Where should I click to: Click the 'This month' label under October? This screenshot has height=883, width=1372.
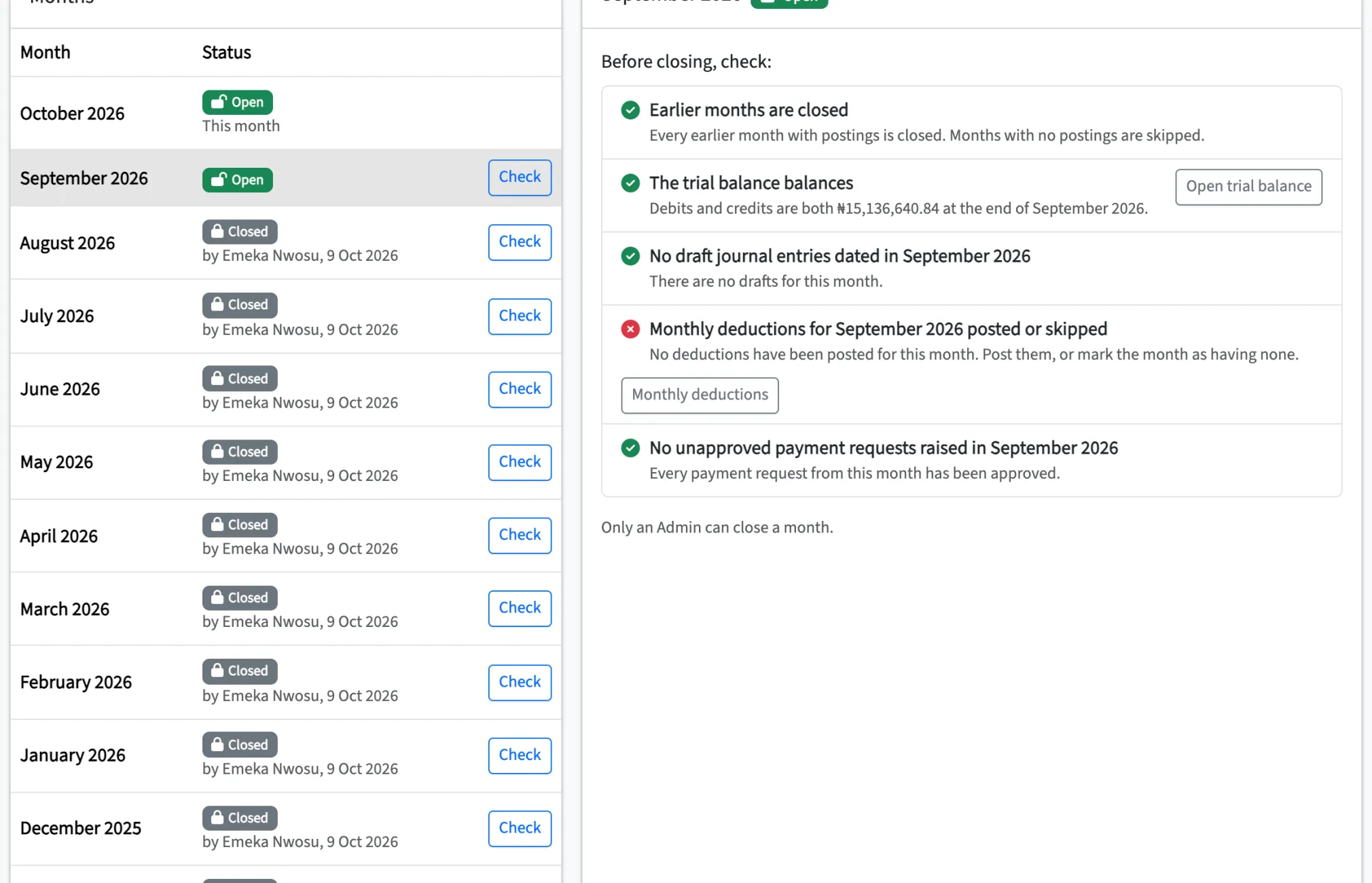point(240,126)
